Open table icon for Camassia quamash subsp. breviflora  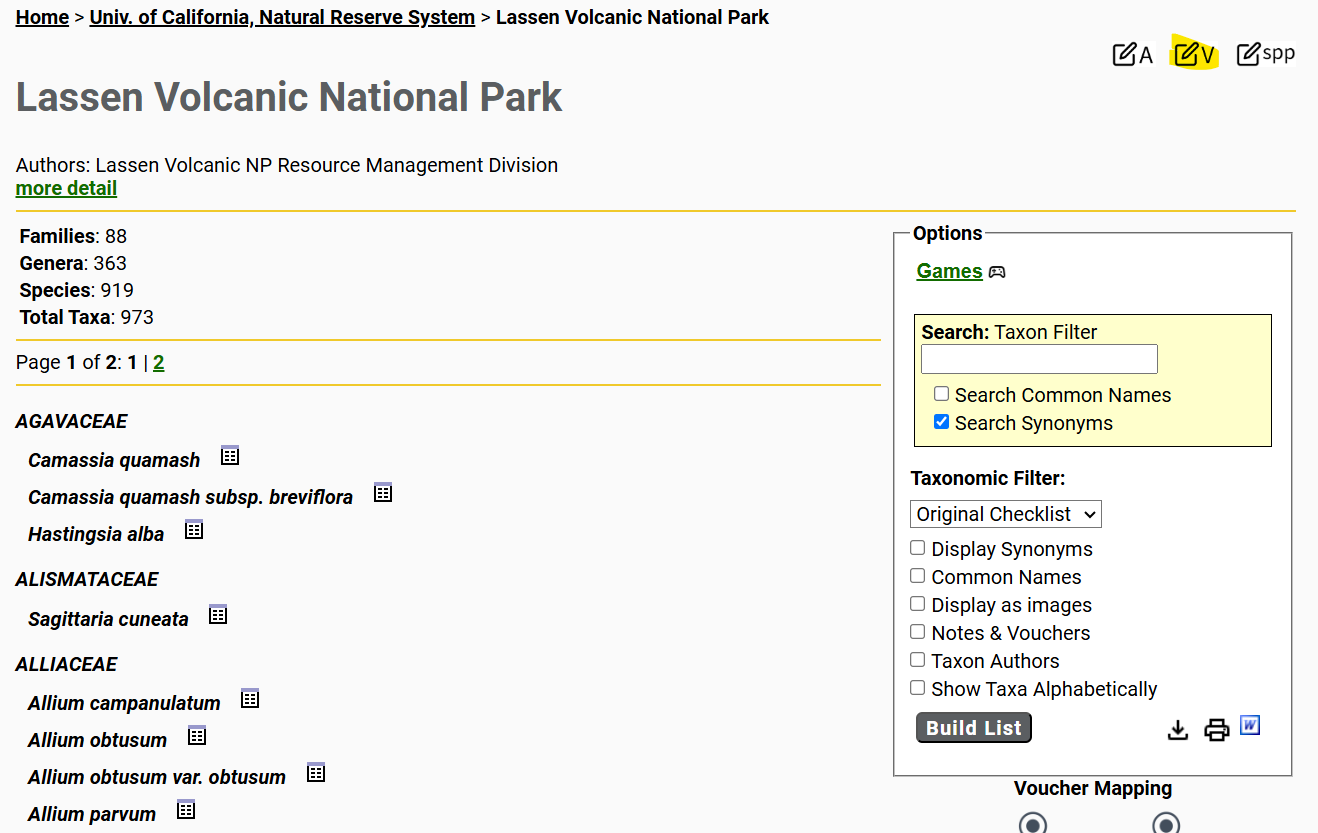click(x=383, y=493)
